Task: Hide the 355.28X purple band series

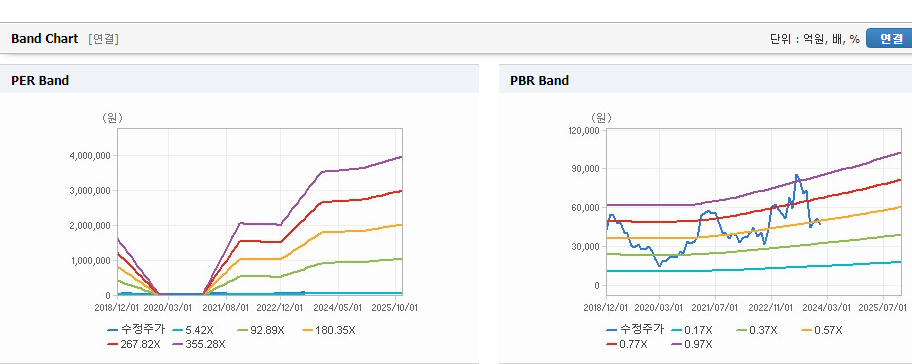Action: pos(199,344)
